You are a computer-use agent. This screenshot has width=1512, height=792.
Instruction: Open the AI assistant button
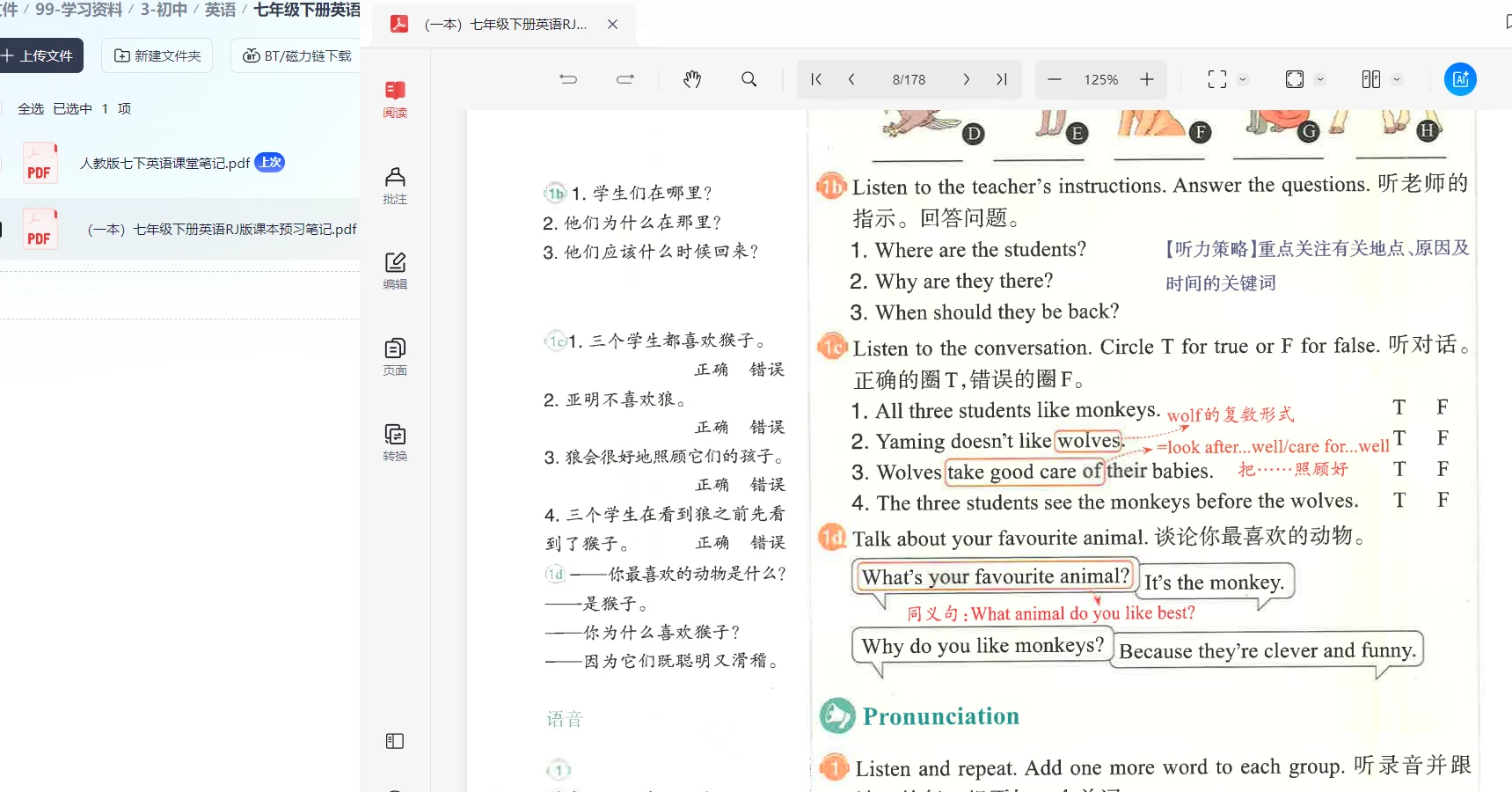click(1460, 79)
